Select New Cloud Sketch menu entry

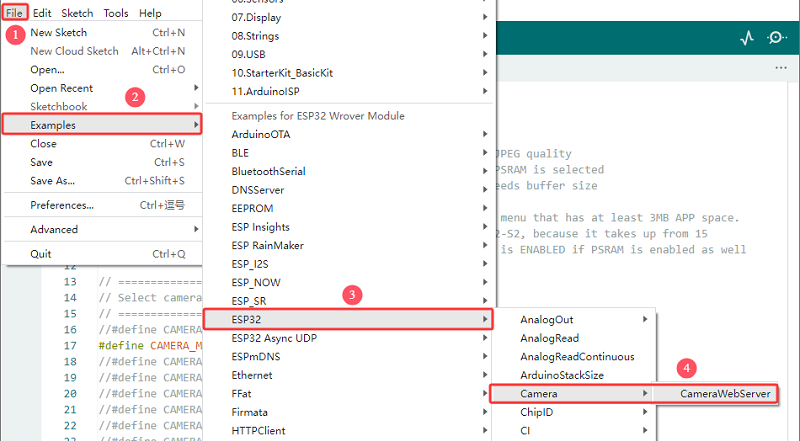pos(102,51)
